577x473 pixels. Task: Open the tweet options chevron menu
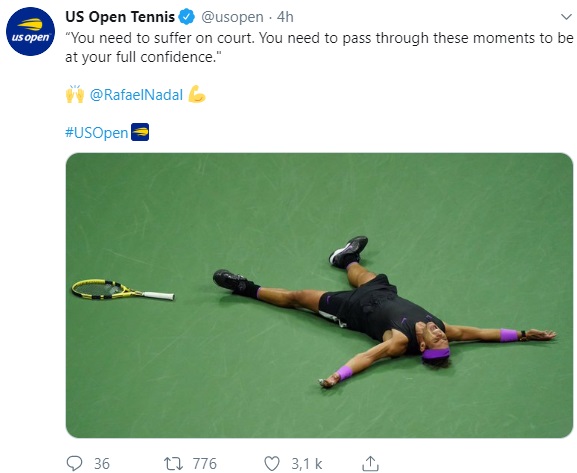(x=566, y=17)
